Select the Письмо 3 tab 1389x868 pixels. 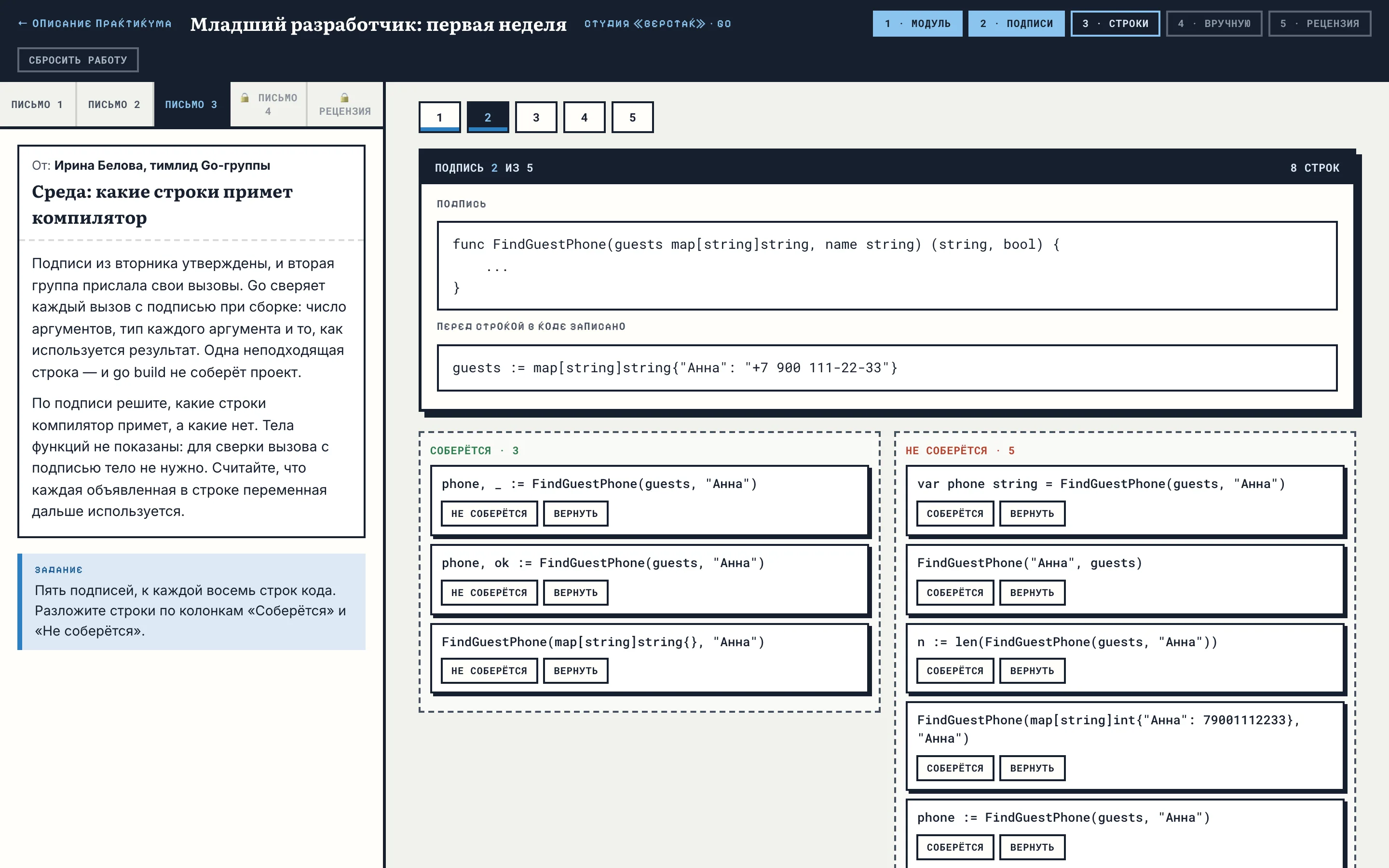pyautogui.click(x=191, y=105)
